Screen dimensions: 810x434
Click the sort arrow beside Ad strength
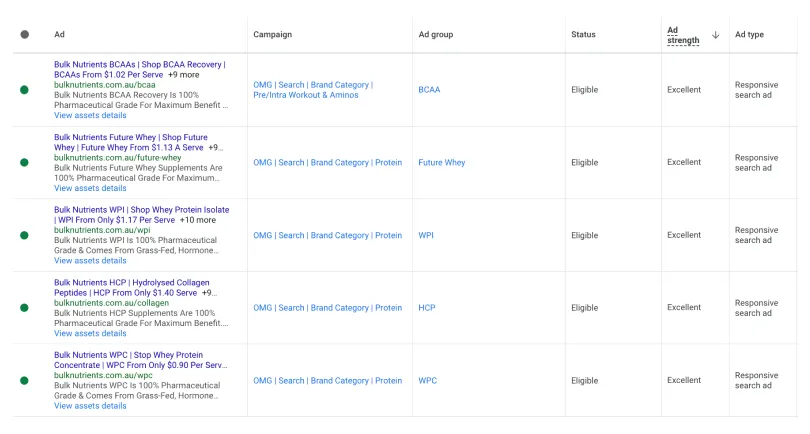tap(715, 35)
